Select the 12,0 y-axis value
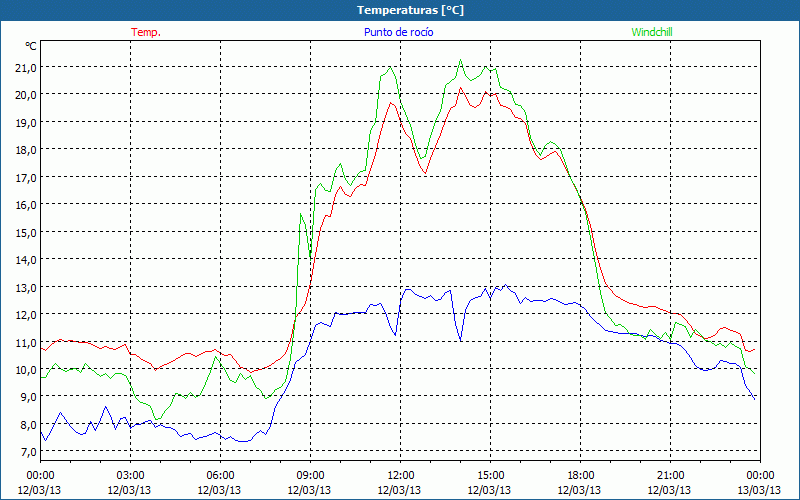This screenshot has width=800, height=500. click(x=26, y=315)
